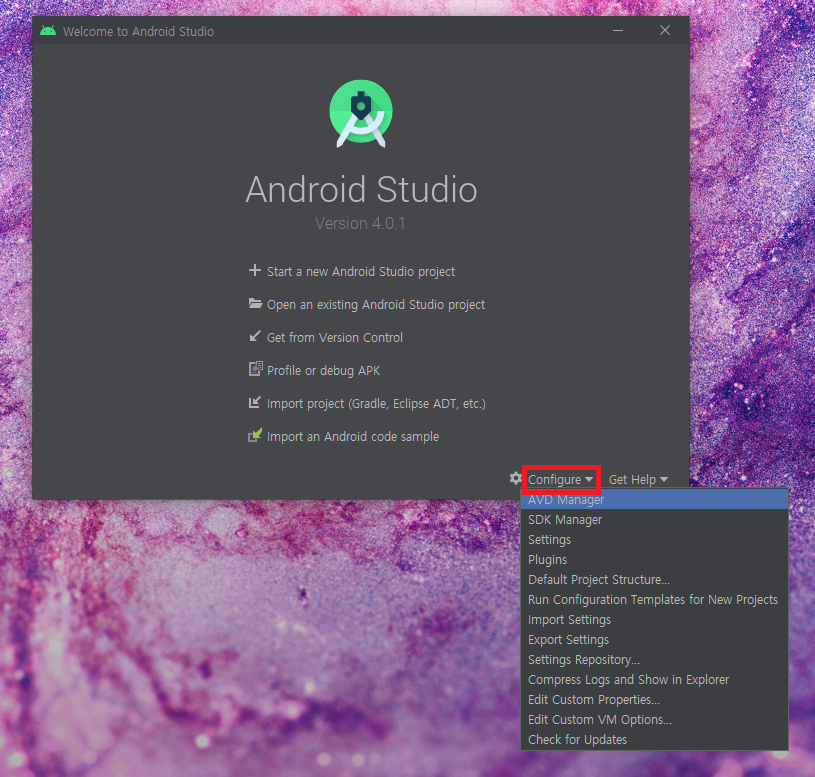Click the Version 4.0.1 text
Screen dimensions: 815x777
click(360, 223)
